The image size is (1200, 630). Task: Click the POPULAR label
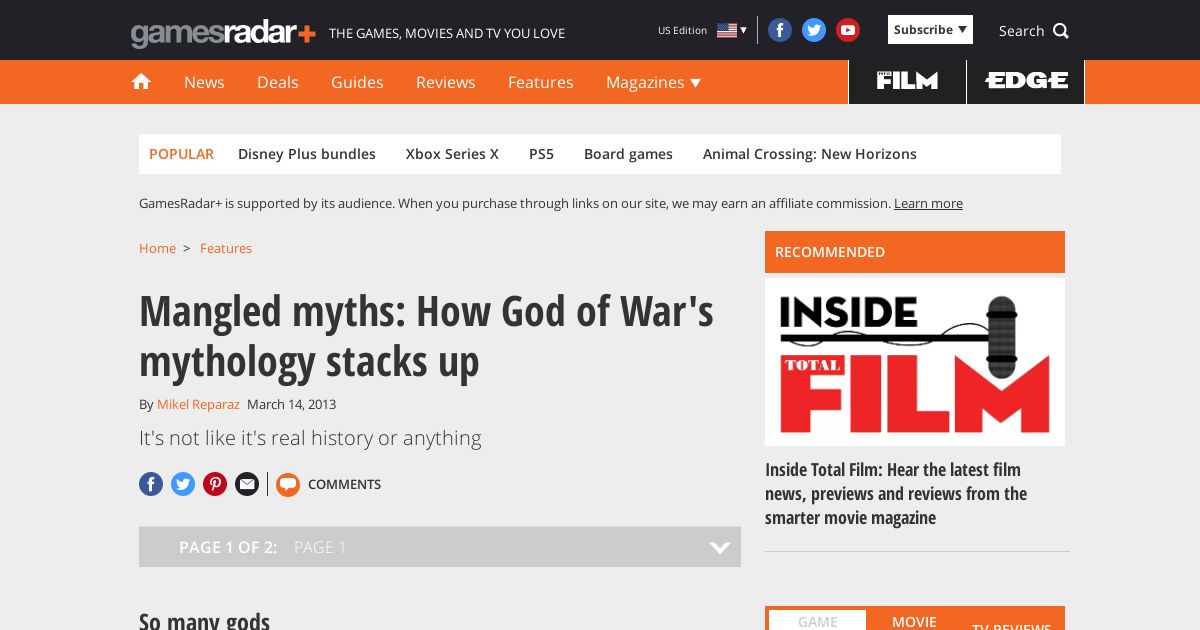point(181,154)
